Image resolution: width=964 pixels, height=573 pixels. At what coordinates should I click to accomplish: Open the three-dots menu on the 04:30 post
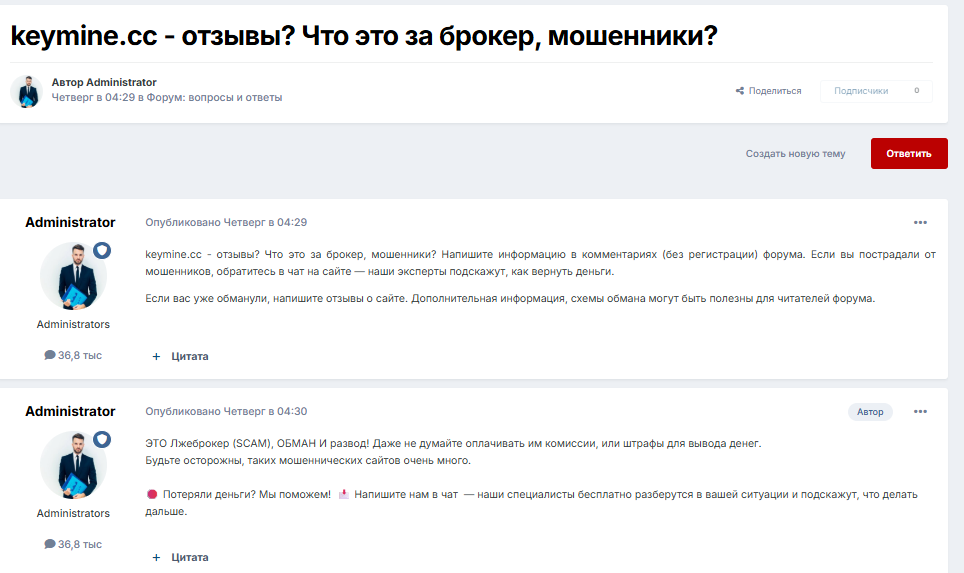pos(920,411)
